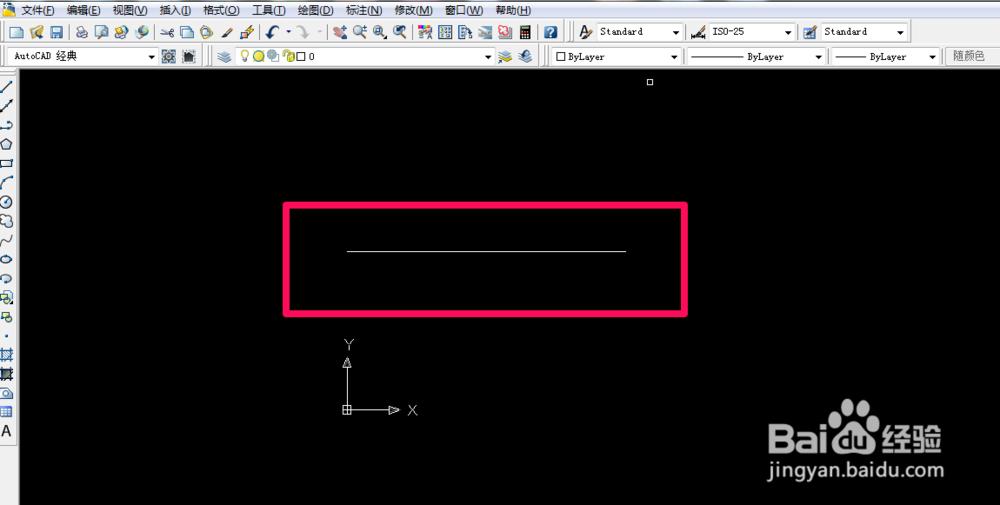The height and width of the screenshot is (505, 1000).
Task: Open the text style Standard dropdown
Action: [x=676, y=32]
